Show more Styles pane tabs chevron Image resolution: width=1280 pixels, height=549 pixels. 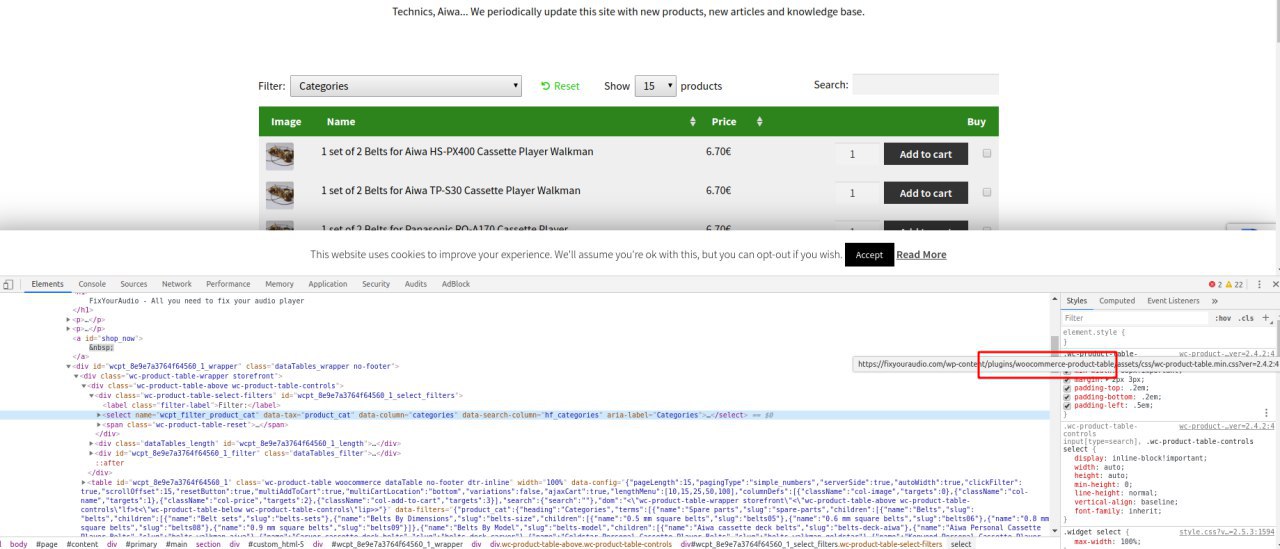pos(1215,301)
